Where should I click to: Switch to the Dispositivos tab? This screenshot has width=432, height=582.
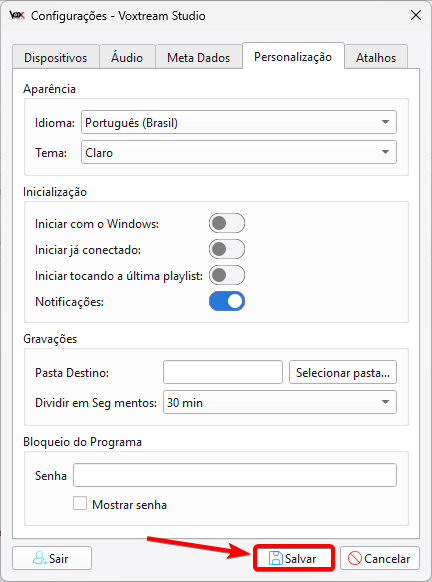(x=56, y=58)
